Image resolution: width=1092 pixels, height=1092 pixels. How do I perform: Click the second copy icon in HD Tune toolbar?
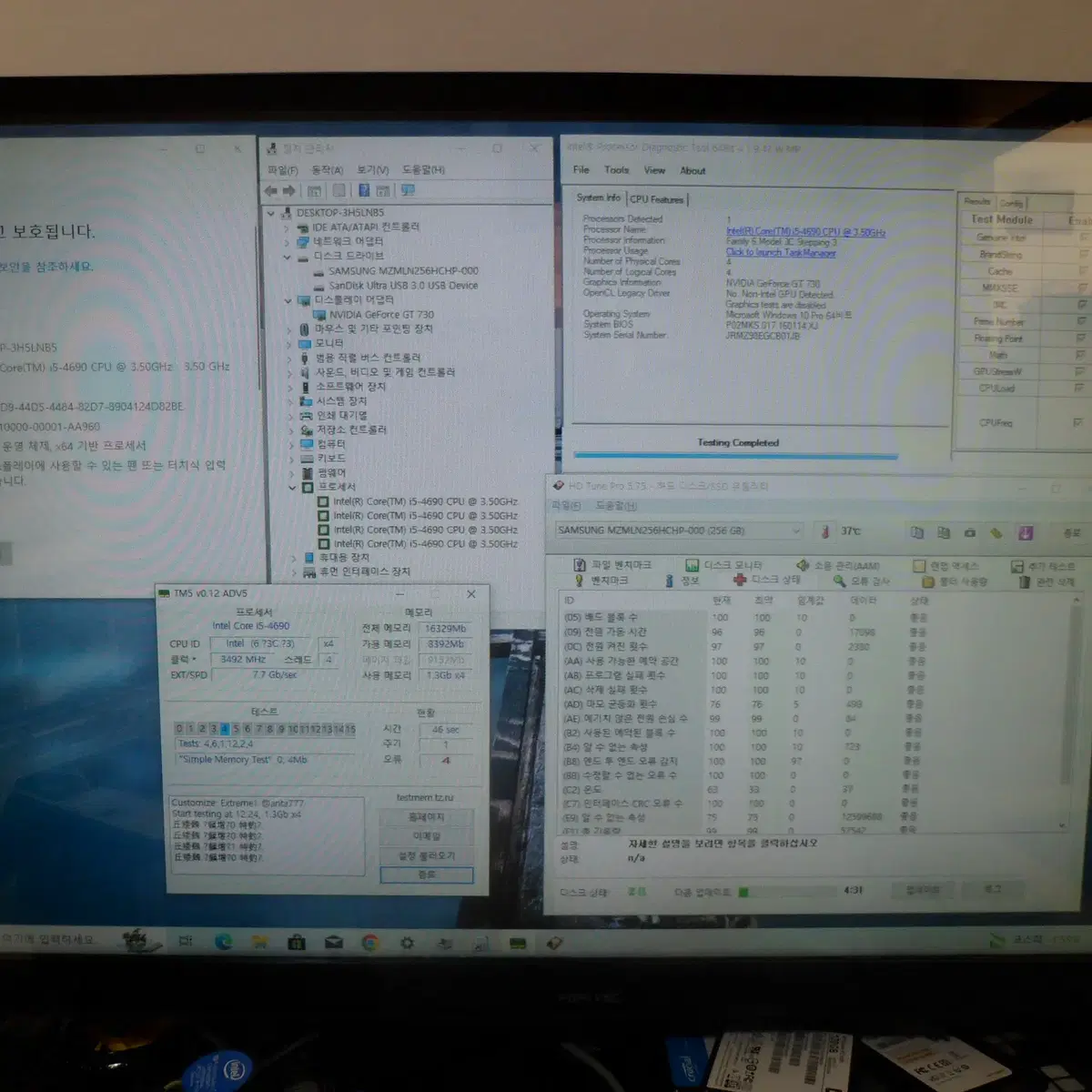coord(944,532)
